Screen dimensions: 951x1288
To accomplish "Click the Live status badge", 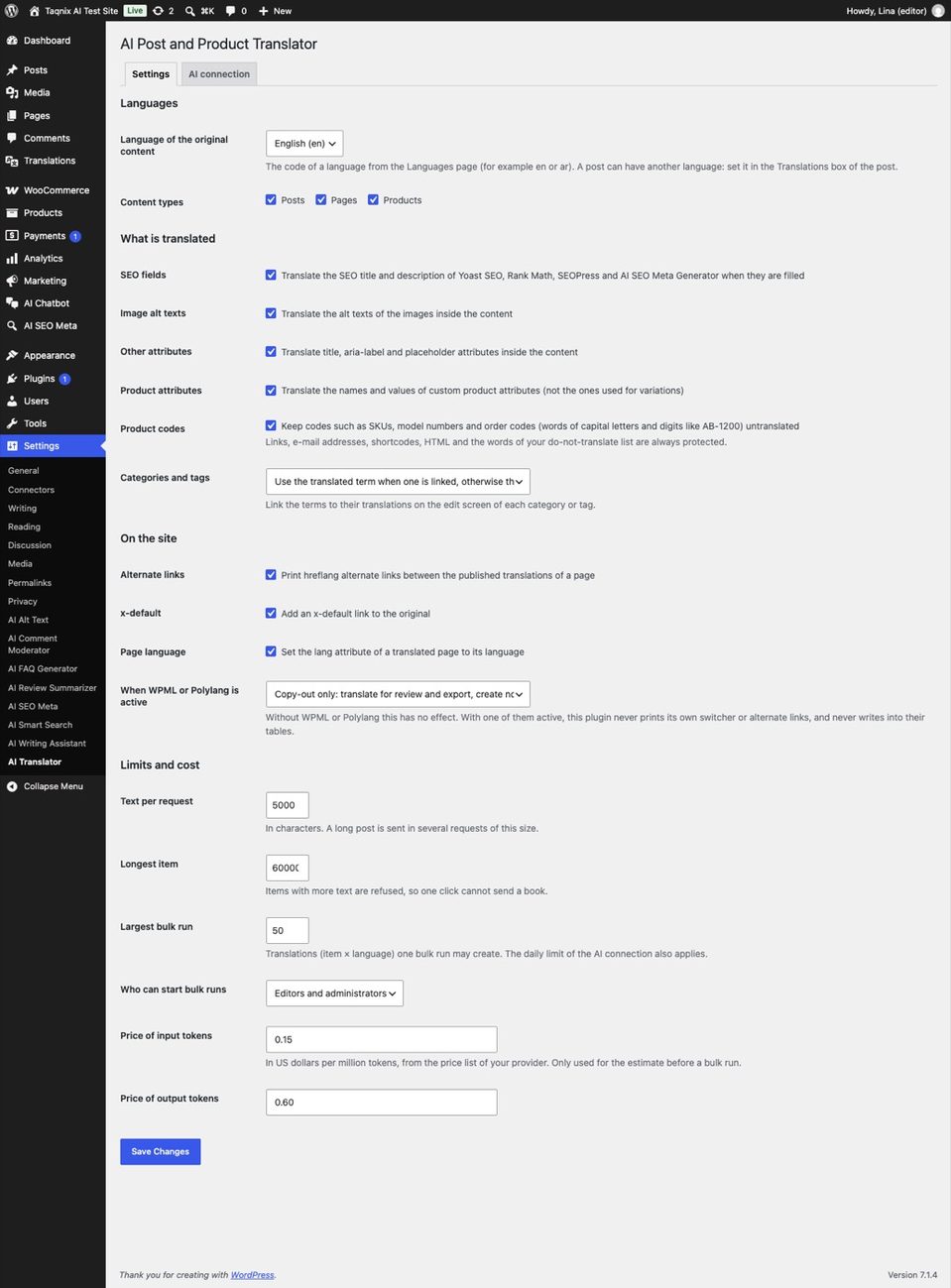I will [x=135, y=11].
